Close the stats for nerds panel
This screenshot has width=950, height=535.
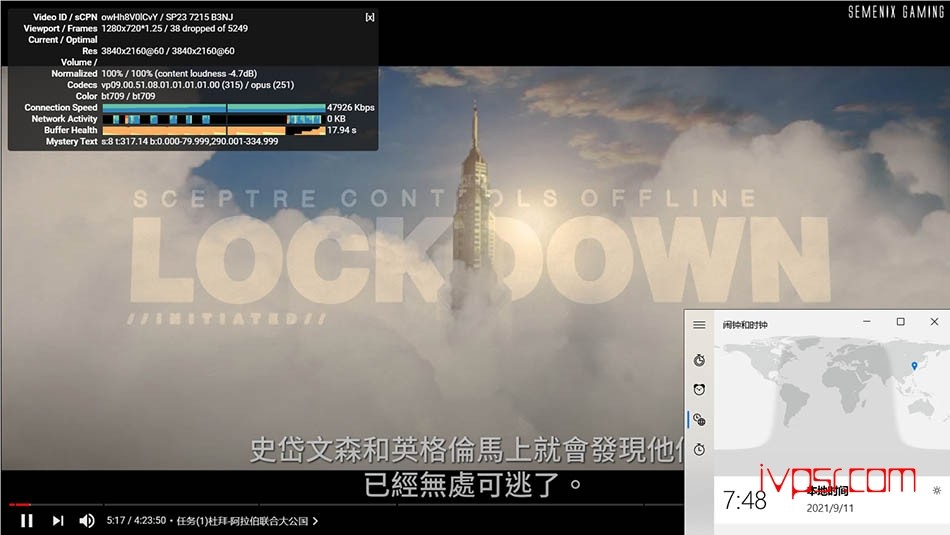[370, 17]
